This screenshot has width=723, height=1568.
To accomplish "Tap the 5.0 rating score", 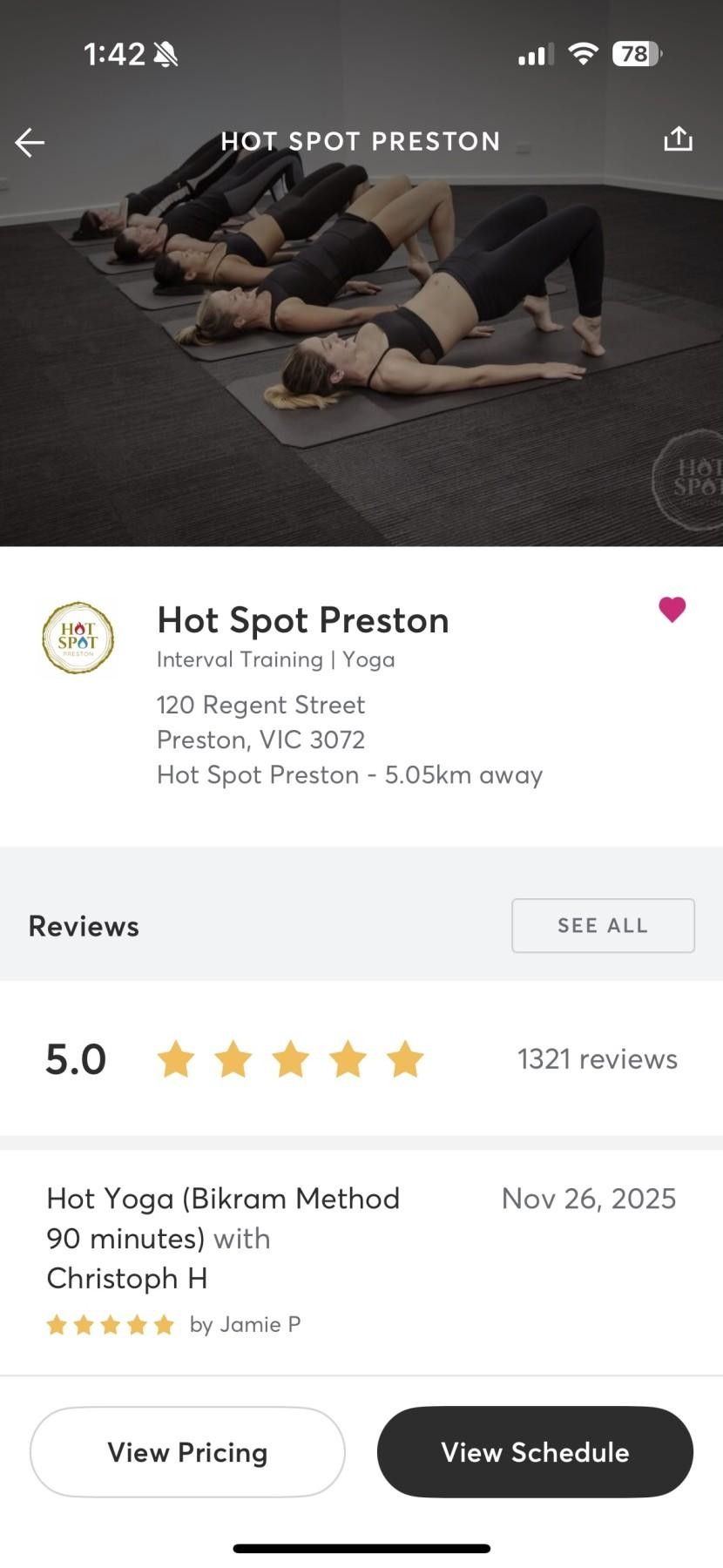I will click(x=76, y=1059).
